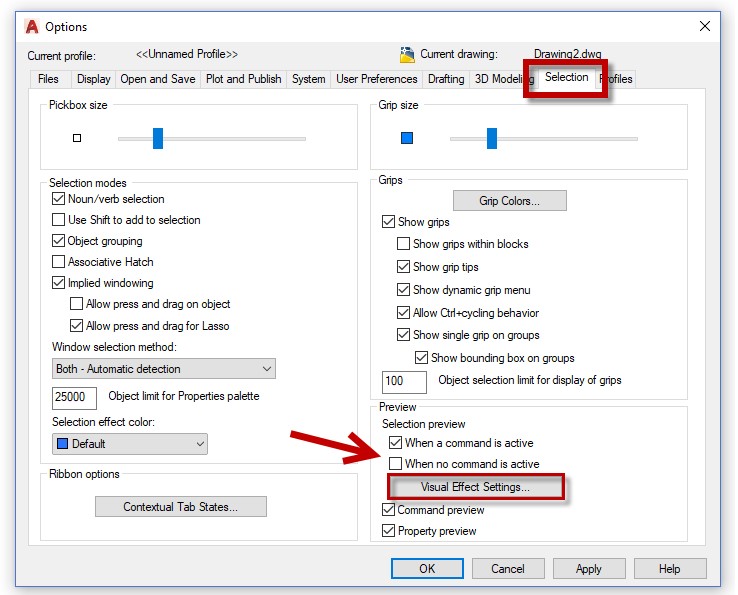Toggle Implied windowing checkbox
The image size is (738, 595).
[58, 282]
